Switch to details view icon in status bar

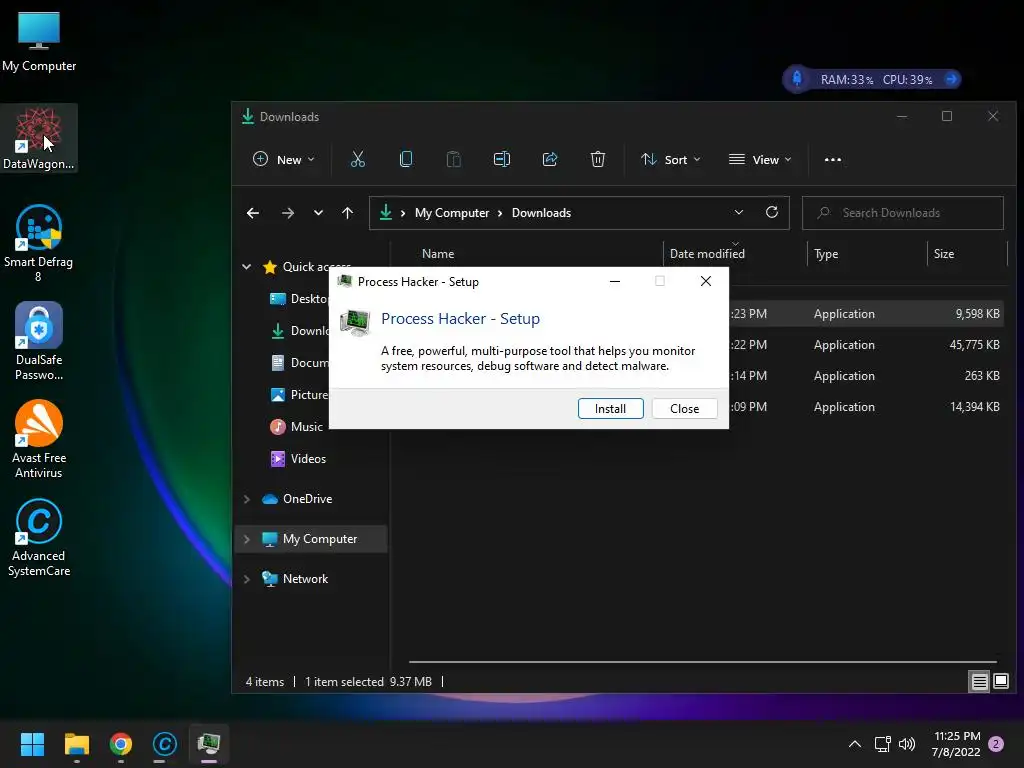[980, 682]
